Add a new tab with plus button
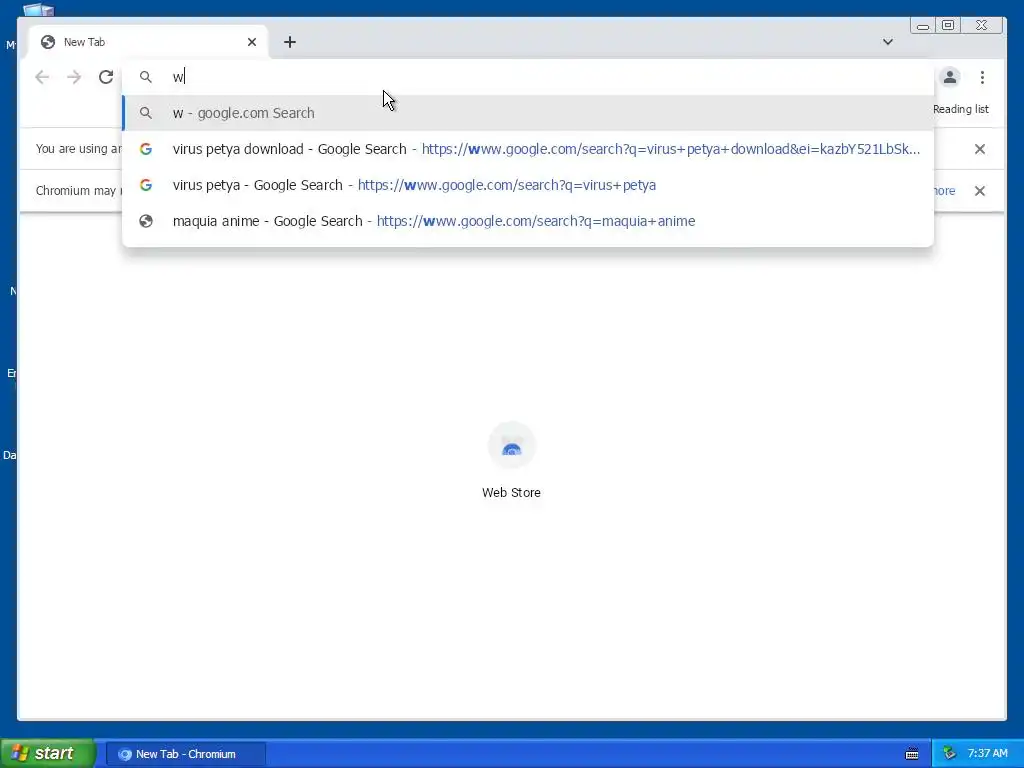 (290, 42)
